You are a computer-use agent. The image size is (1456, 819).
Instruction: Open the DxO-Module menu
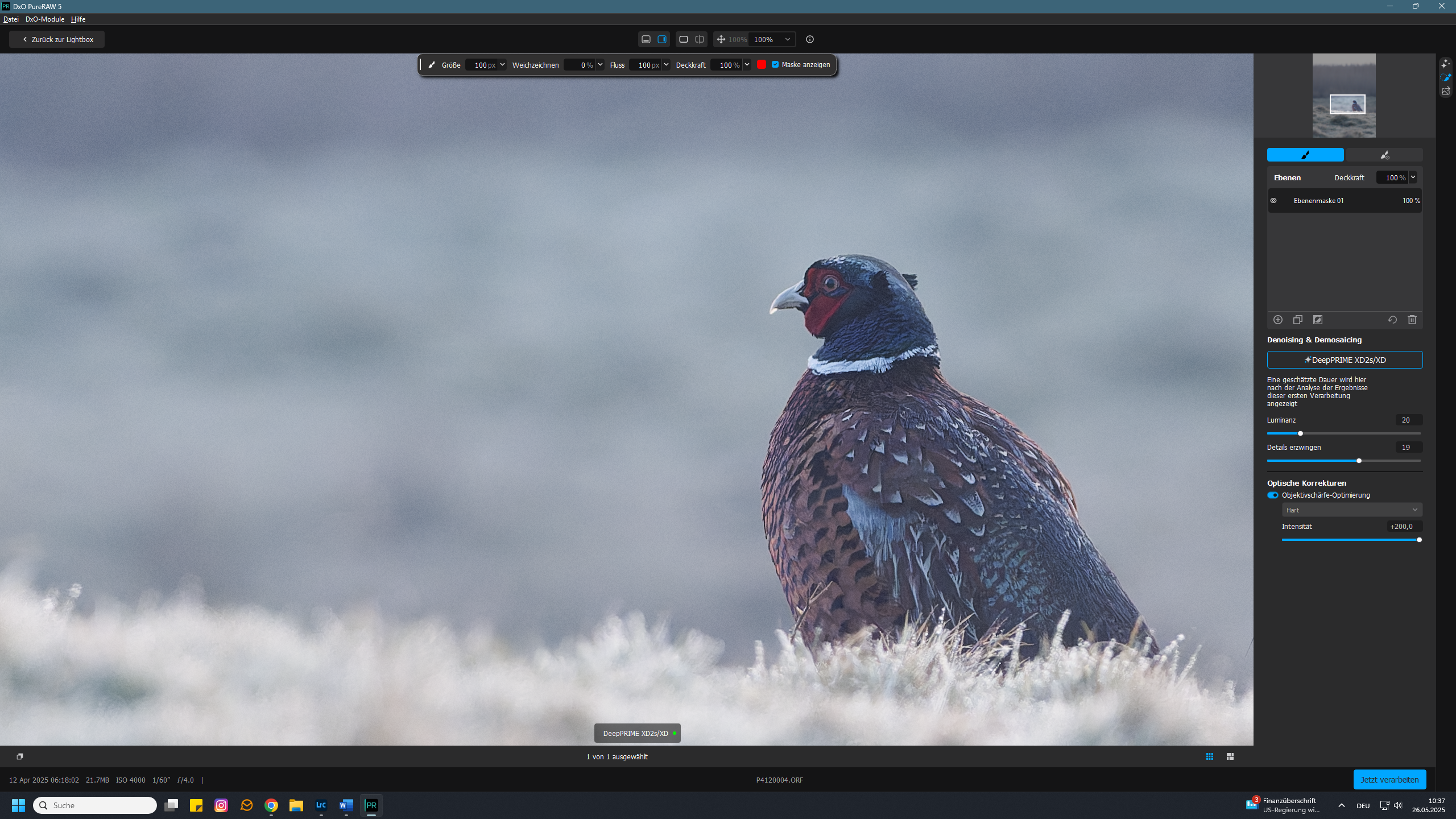45,19
